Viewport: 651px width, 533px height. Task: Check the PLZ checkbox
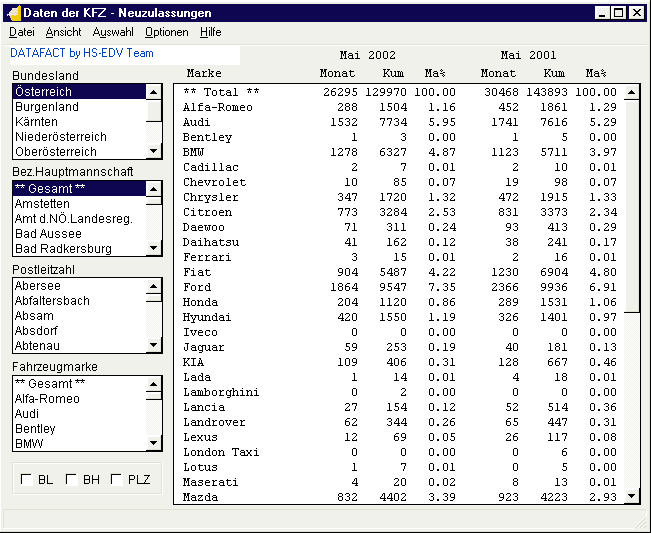116,480
